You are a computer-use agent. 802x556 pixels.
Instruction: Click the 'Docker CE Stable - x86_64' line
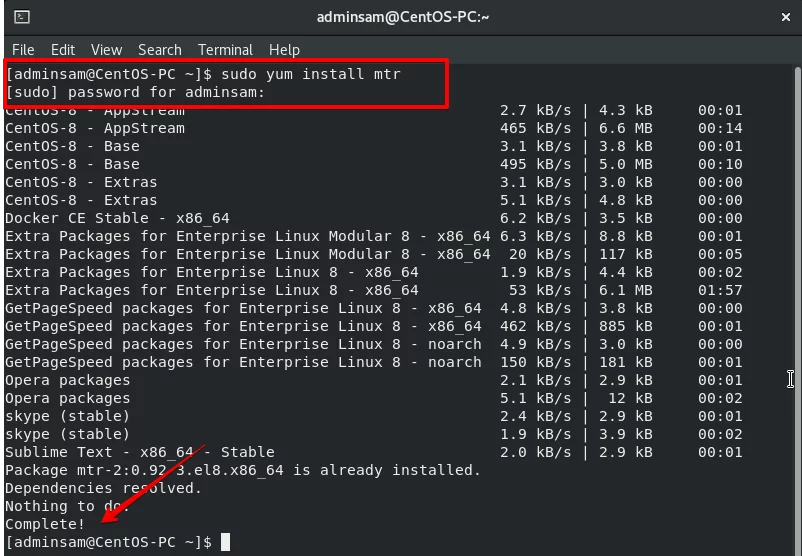point(117,218)
